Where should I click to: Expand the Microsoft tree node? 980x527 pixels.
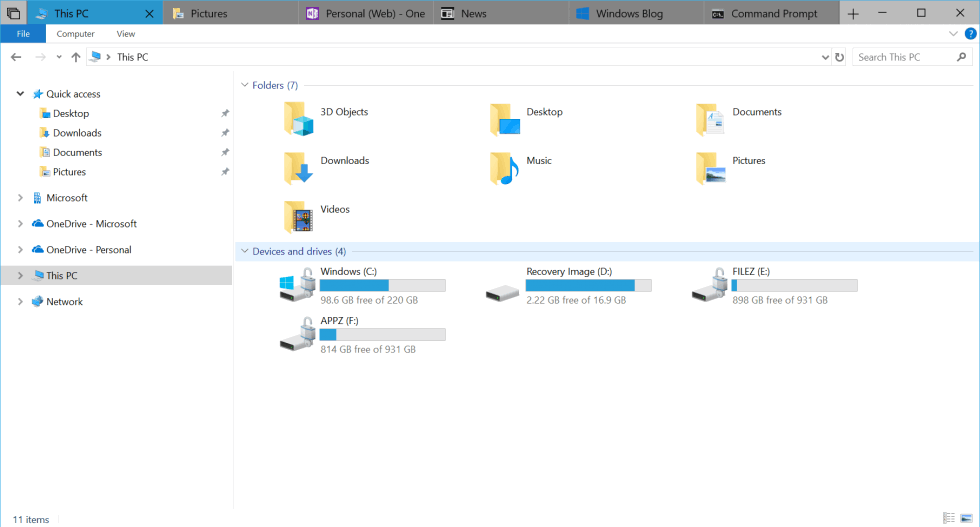(x=20, y=198)
